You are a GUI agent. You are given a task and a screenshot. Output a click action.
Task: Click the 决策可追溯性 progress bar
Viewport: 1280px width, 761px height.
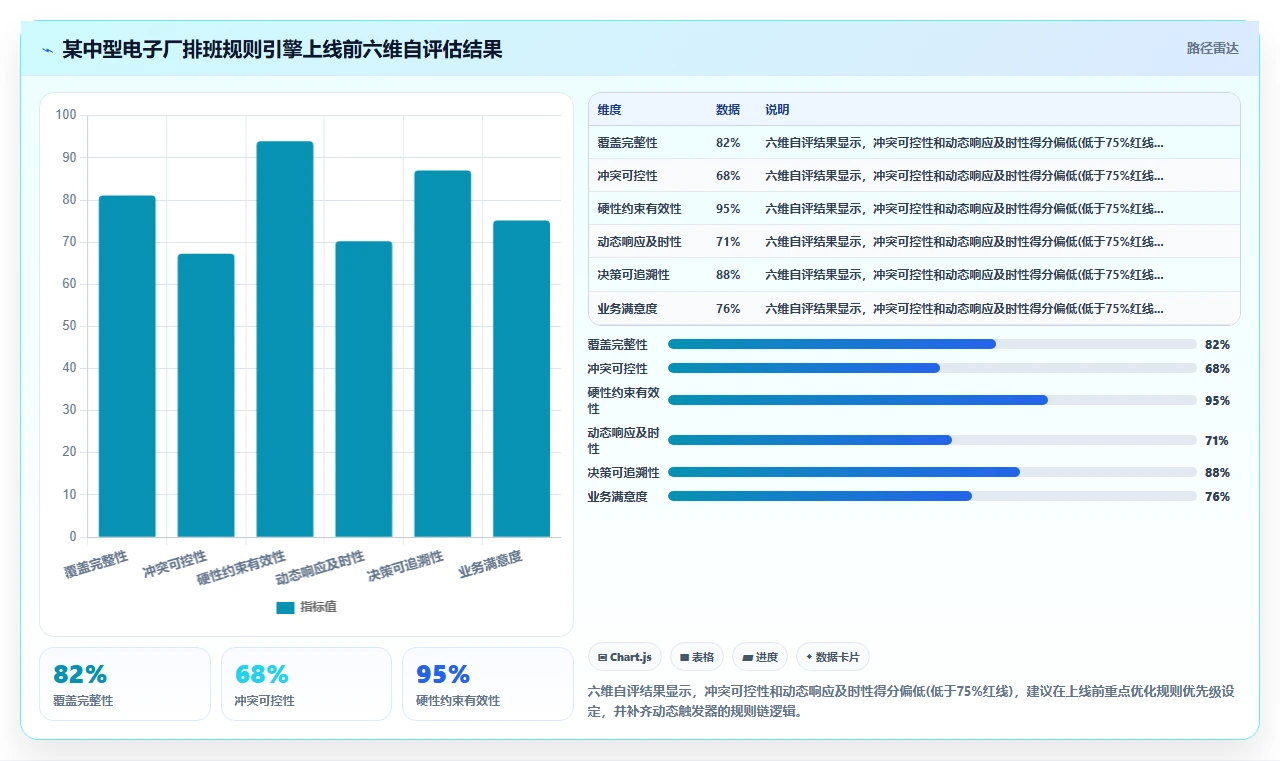[x=932, y=472]
